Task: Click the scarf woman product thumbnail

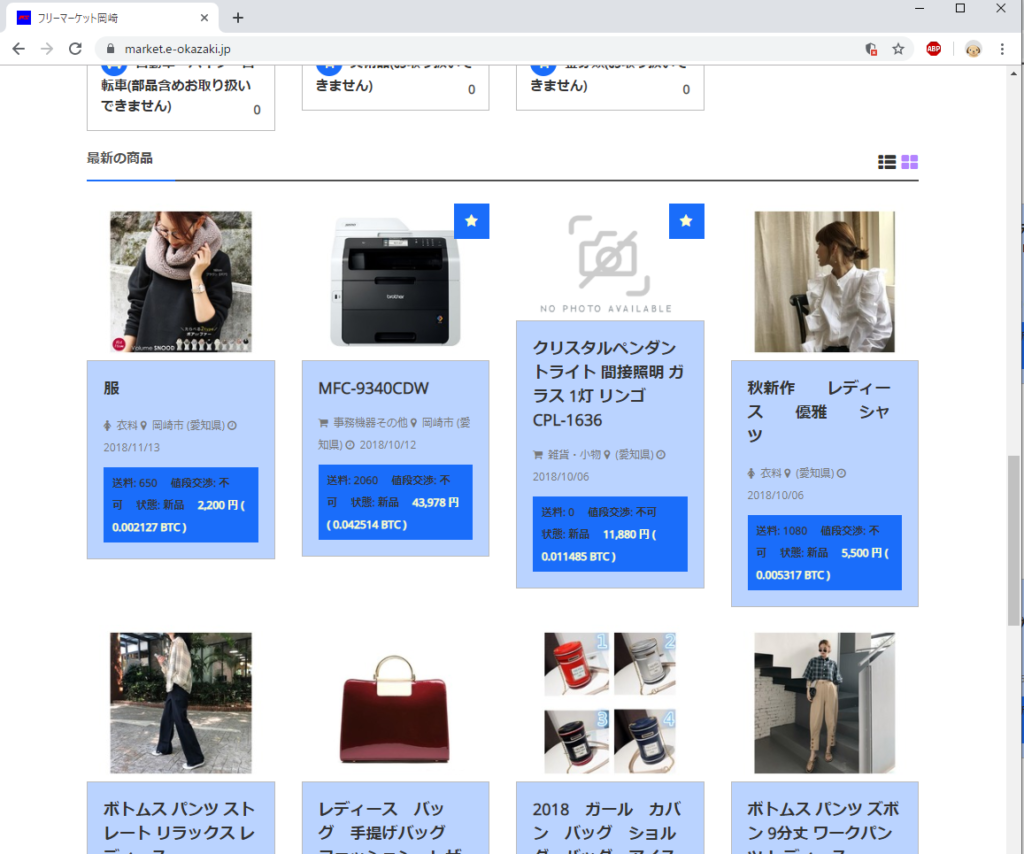Action: tap(181, 281)
